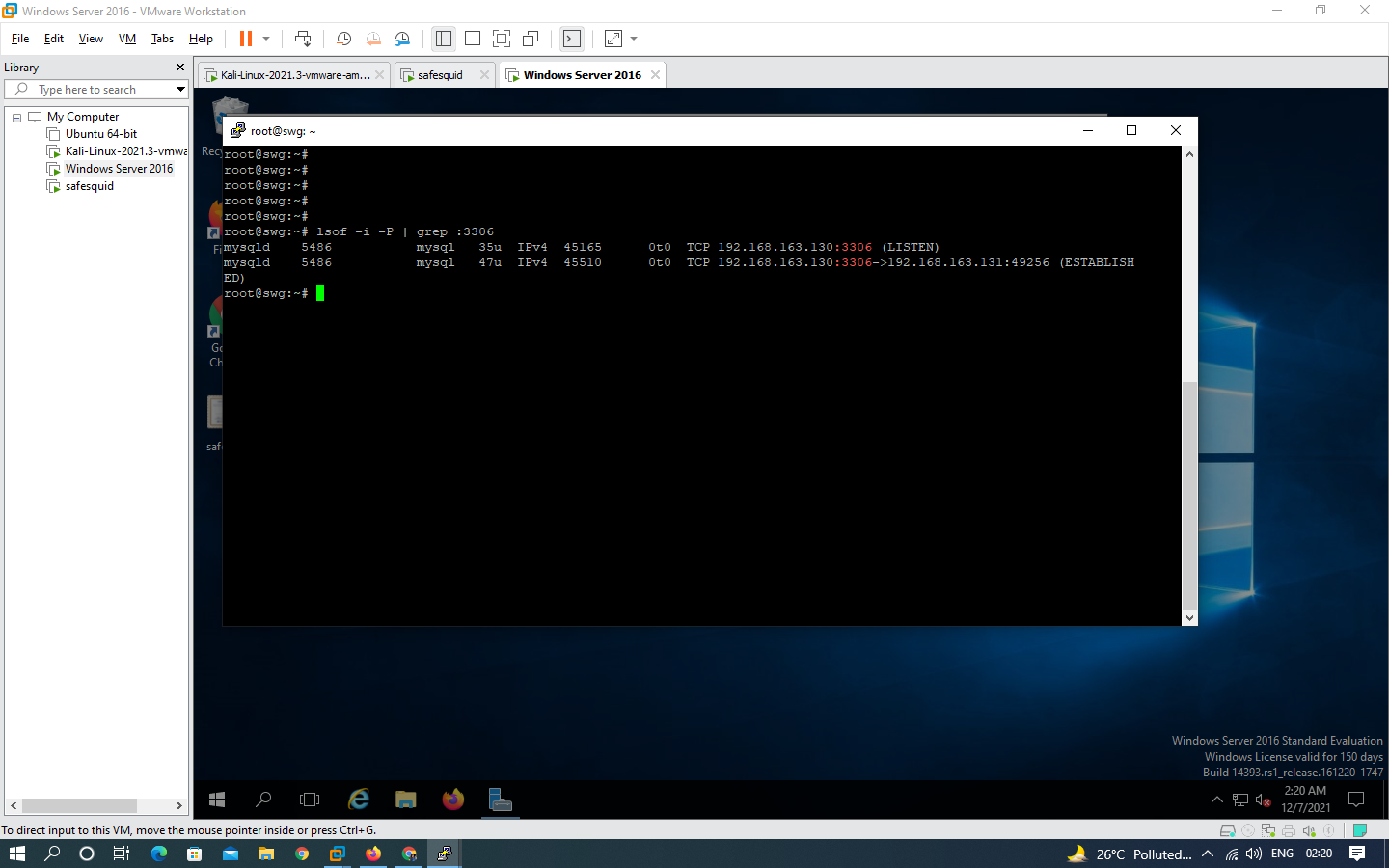
Task: Close the Library panel
Action: [x=179, y=68]
